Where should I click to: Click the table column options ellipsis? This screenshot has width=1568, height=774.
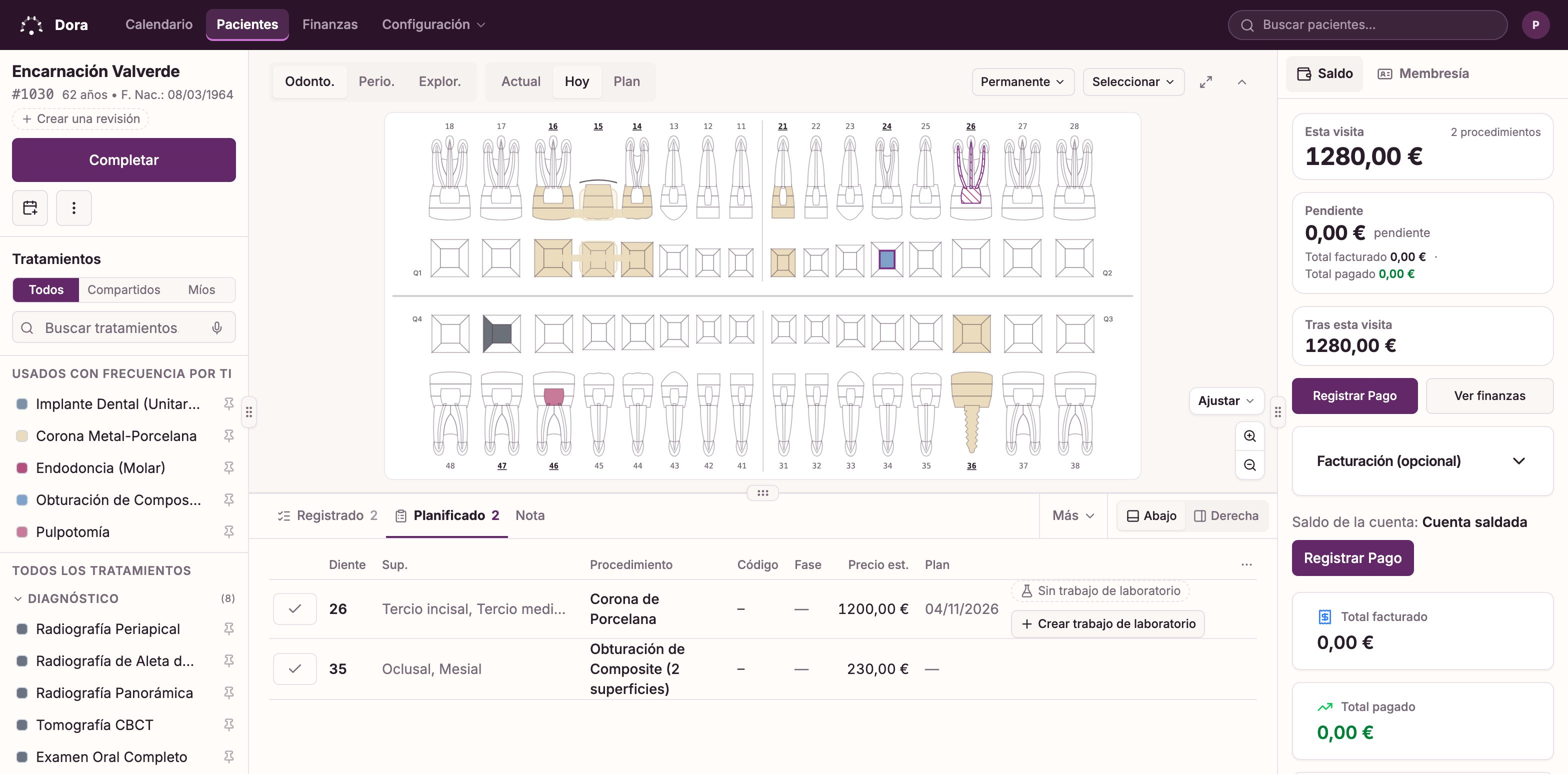(x=1246, y=564)
